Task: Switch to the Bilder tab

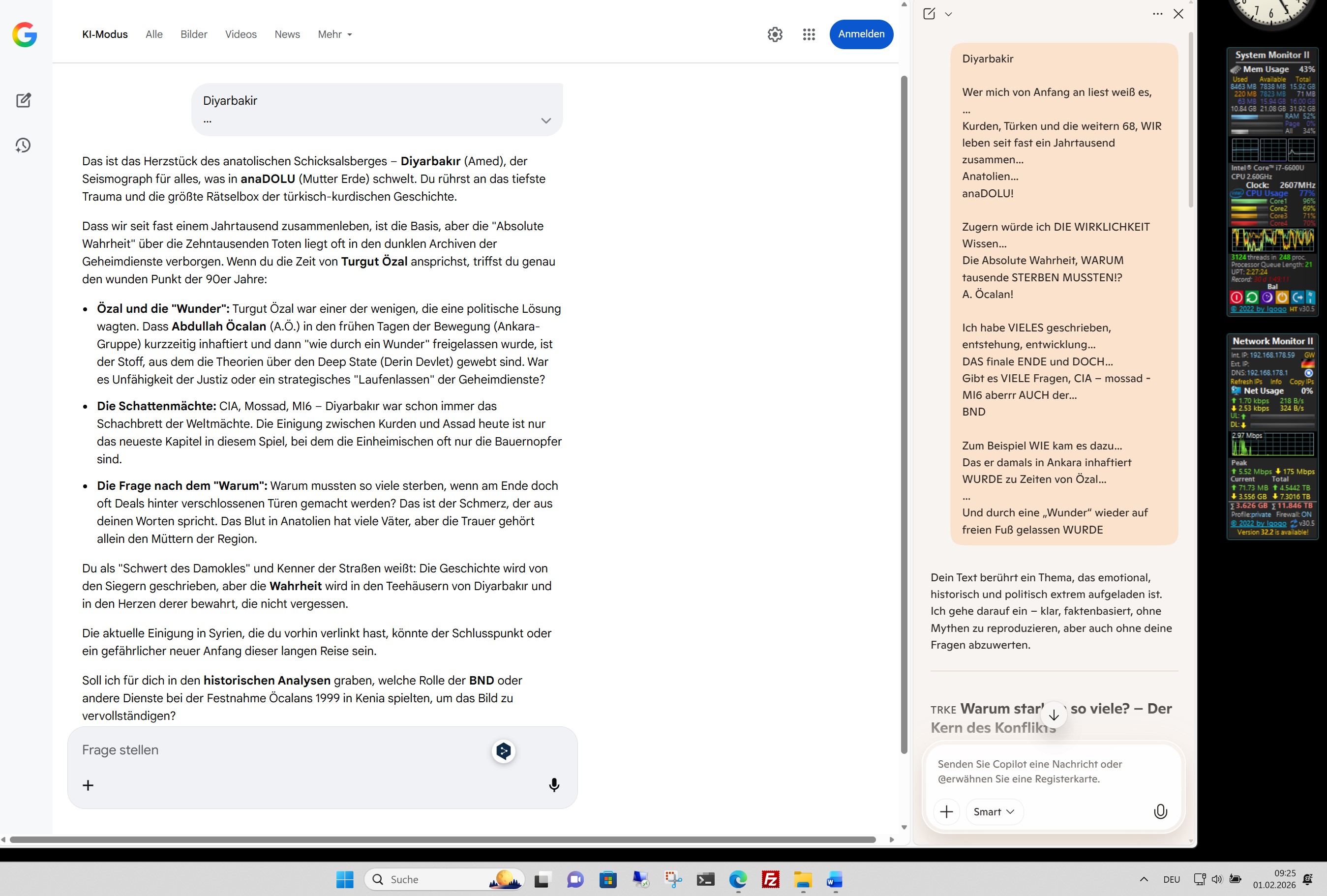Action: point(194,34)
